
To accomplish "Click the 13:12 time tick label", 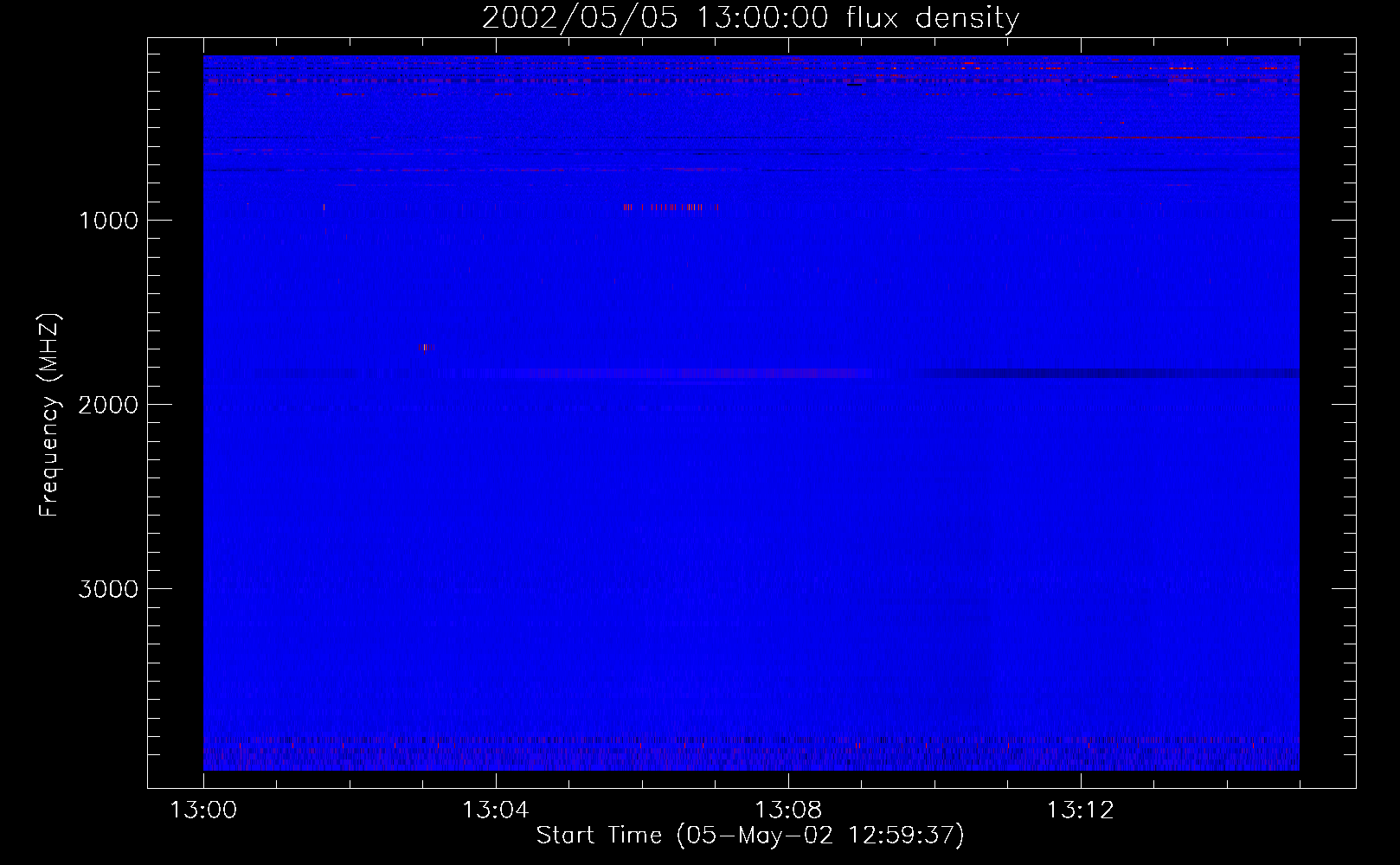I will tap(1080, 811).
